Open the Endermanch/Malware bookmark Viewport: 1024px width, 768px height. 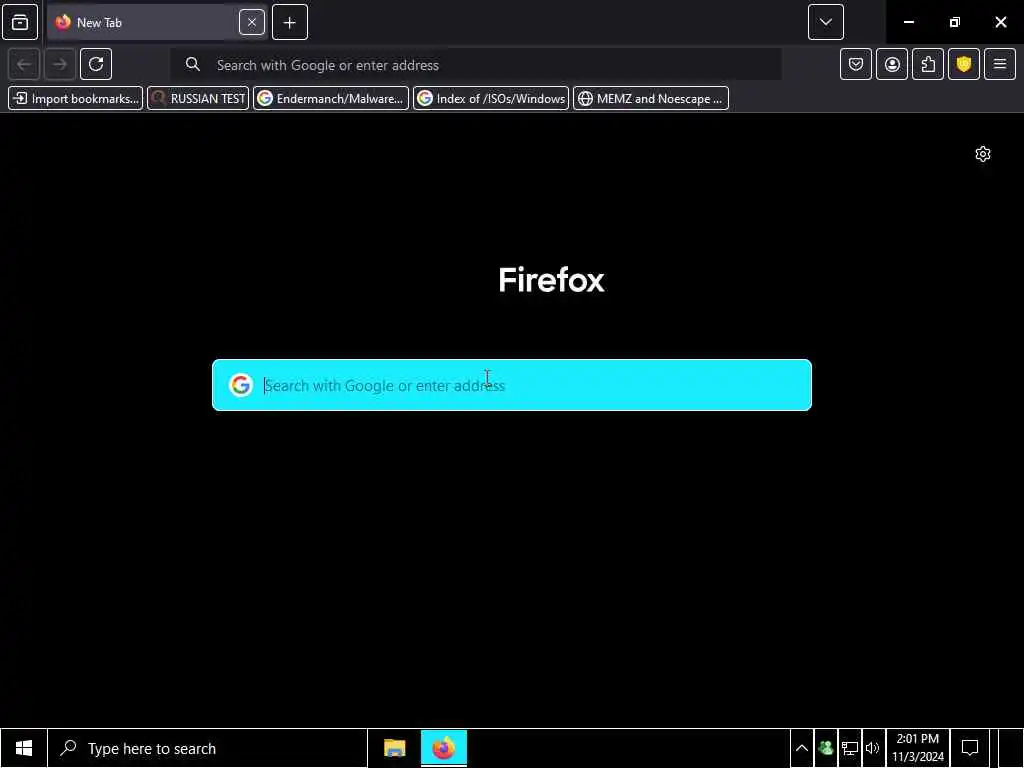click(x=331, y=99)
